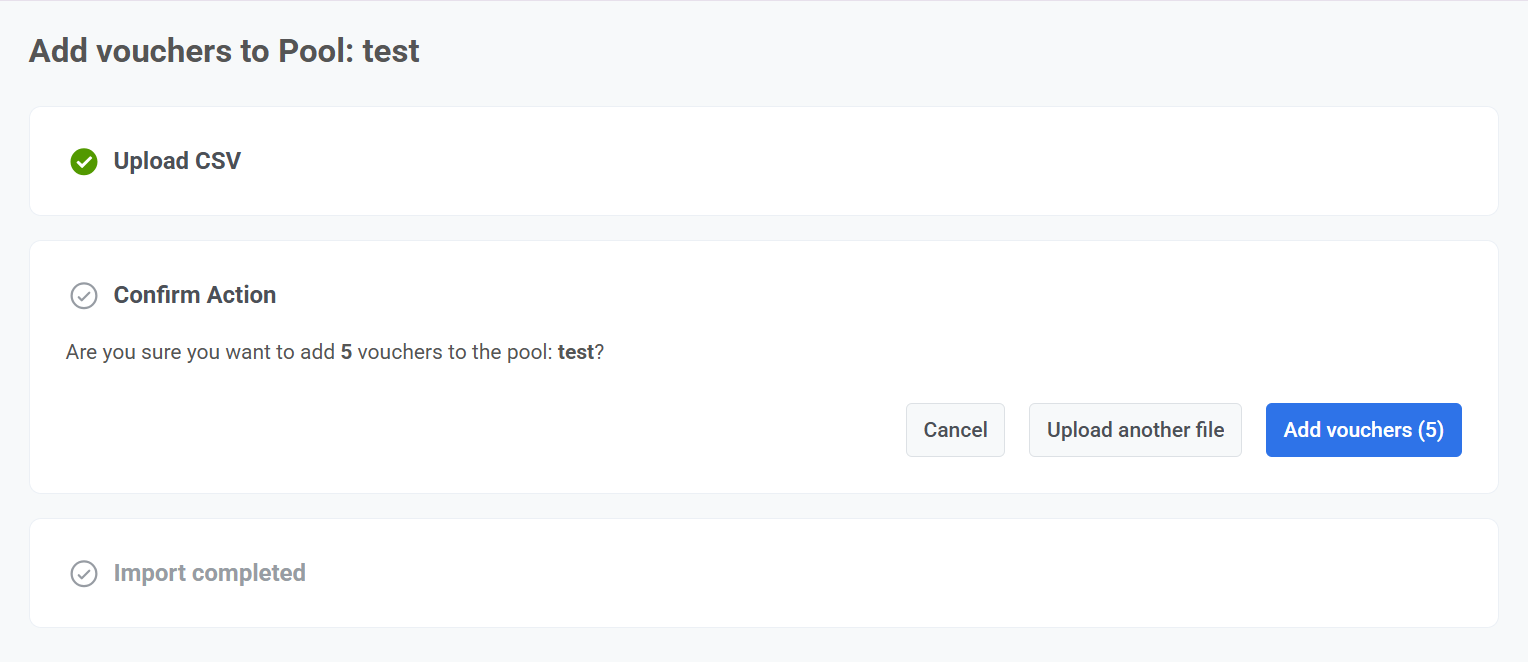Click the green checkmark beside Upload CSV
This screenshot has width=1528, height=662.
84,161
